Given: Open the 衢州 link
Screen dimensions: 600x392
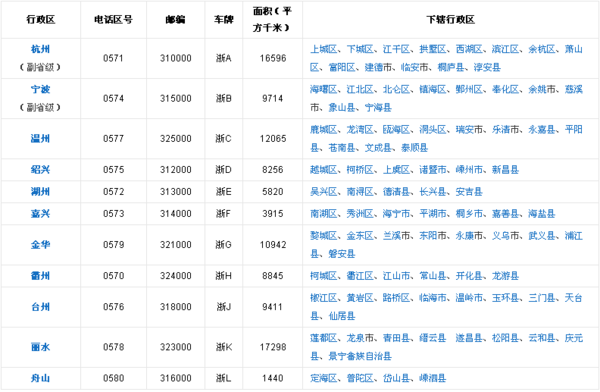Looking at the screenshot, I should (41, 276).
